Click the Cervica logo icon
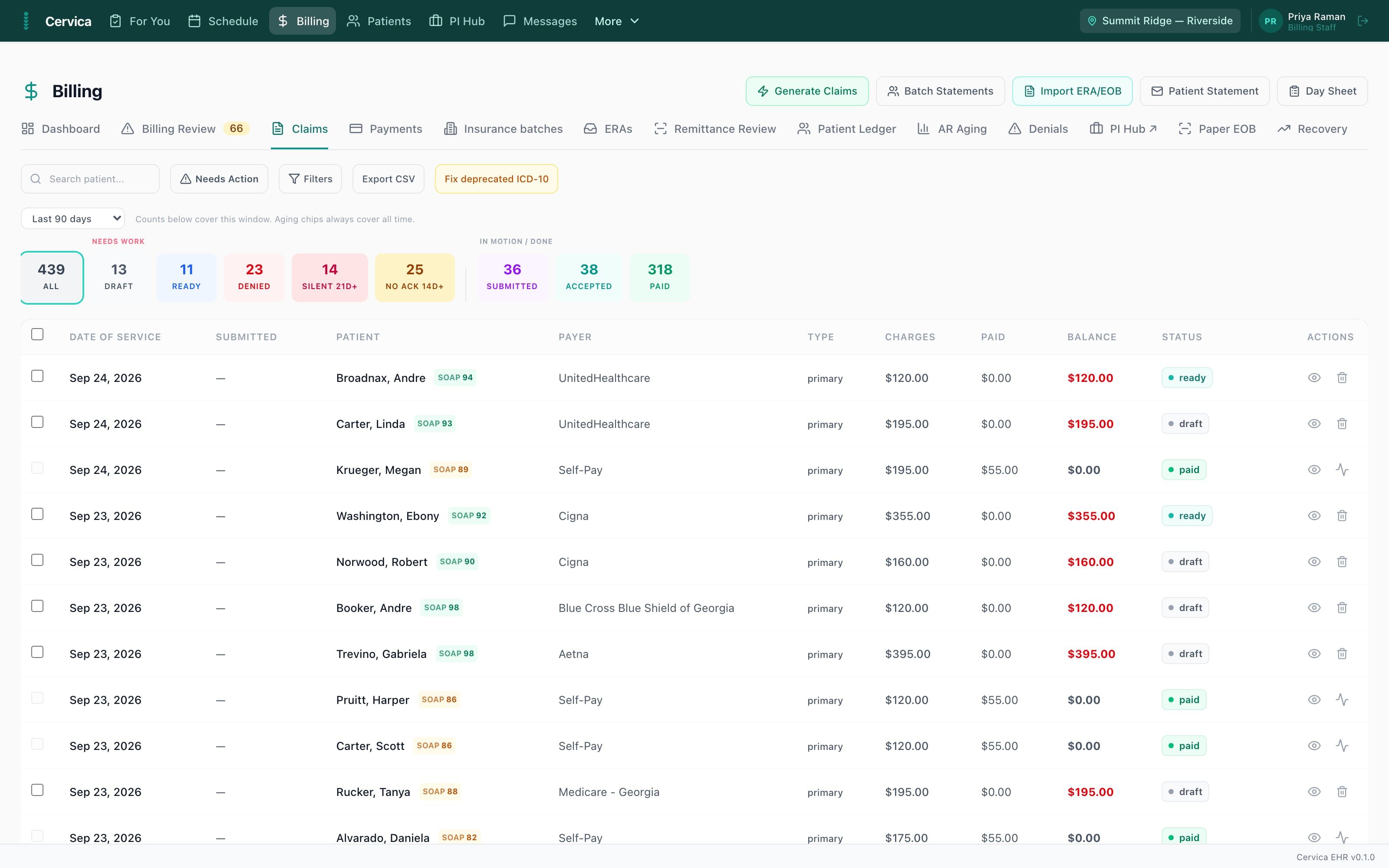Screen dimensions: 1389x868 click(26, 21)
